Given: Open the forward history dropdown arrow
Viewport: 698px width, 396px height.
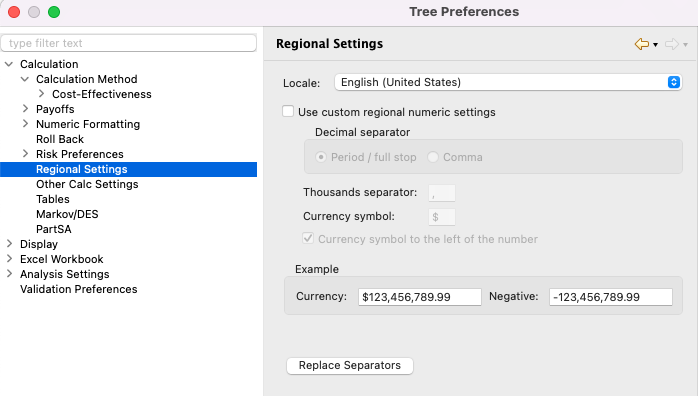Looking at the screenshot, I should (x=686, y=45).
